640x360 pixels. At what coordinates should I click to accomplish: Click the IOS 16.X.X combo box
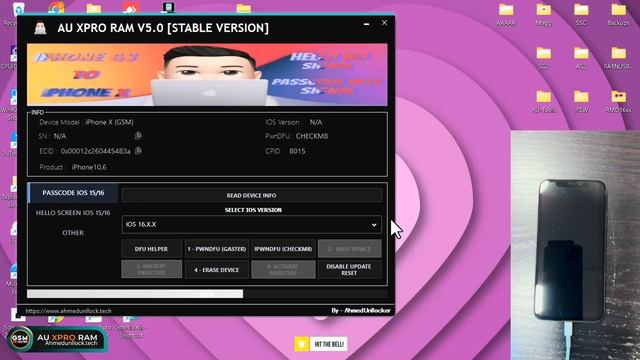tap(251, 224)
